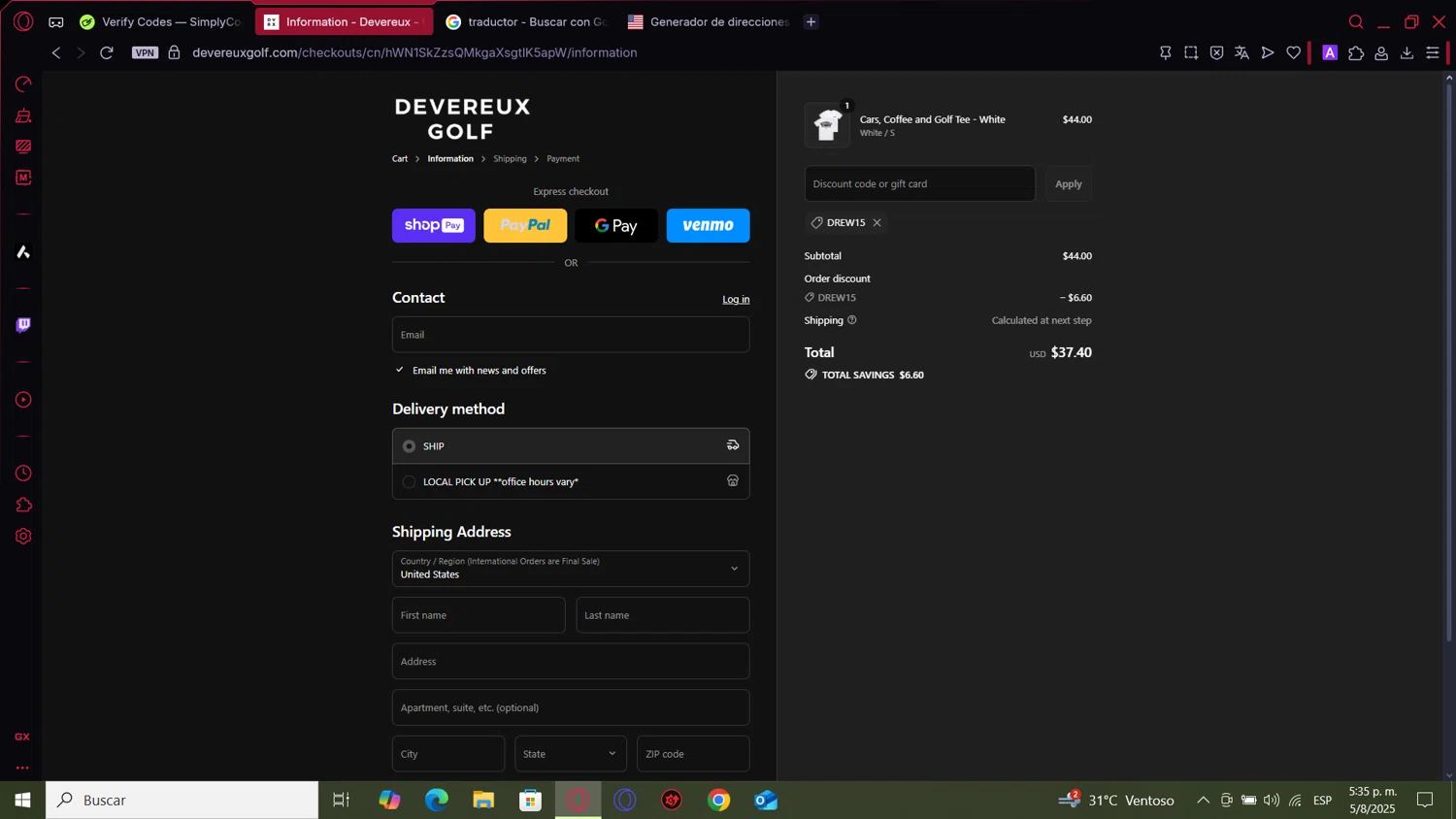Select LOCAL PICK UP delivery option
1456x819 pixels.
click(571, 481)
